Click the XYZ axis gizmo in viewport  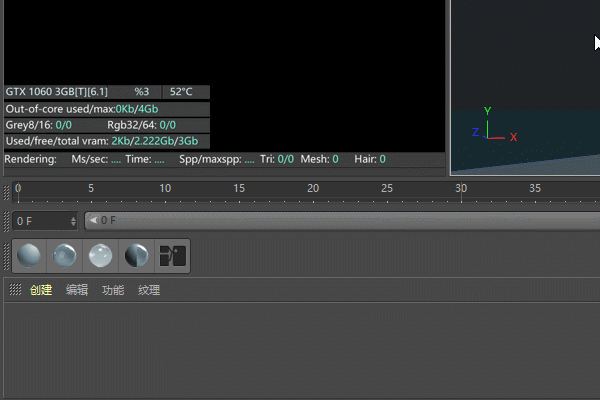[x=494, y=124]
